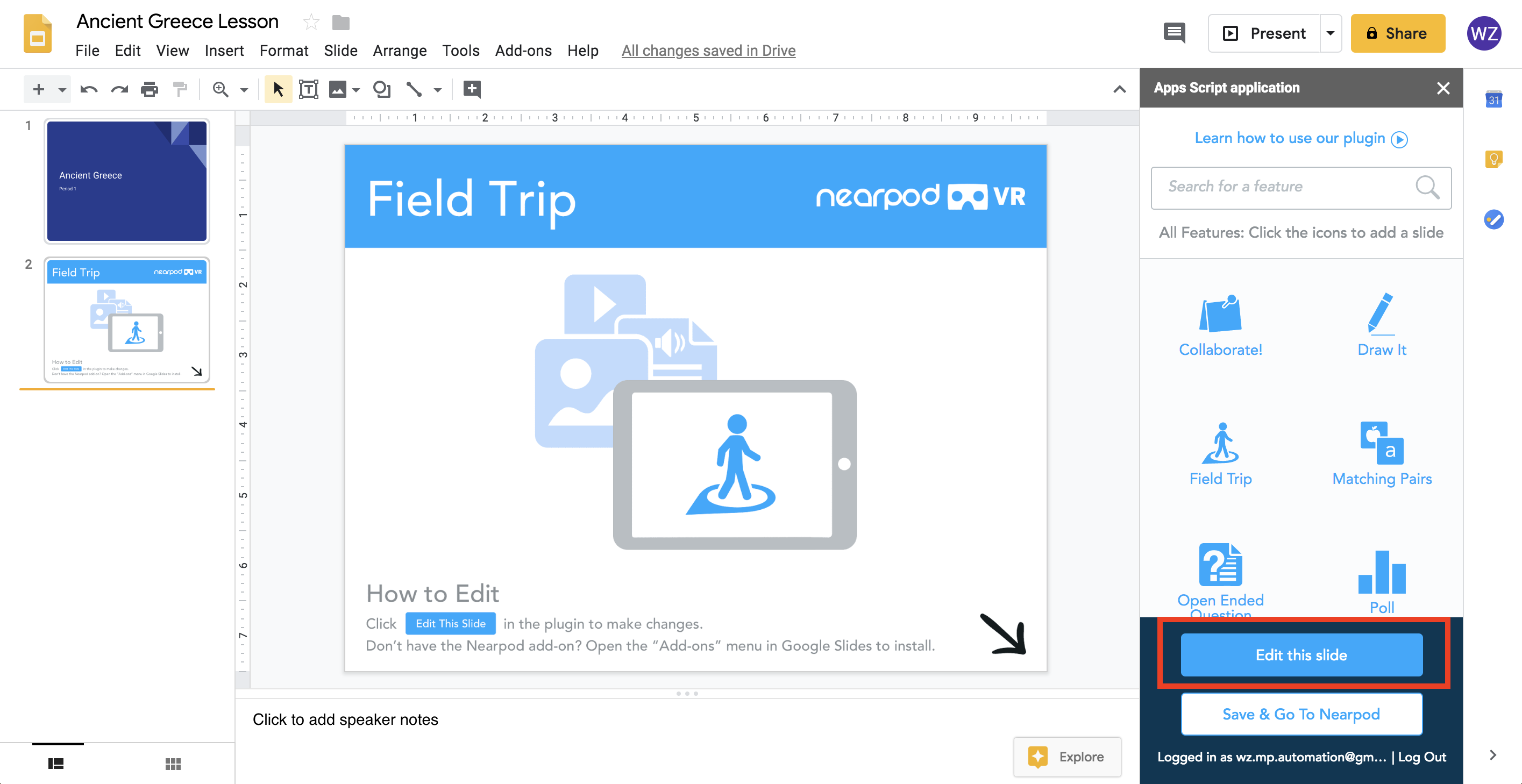This screenshot has width=1522, height=784.
Task: Click the Present button
Action: pos(1264,33)
